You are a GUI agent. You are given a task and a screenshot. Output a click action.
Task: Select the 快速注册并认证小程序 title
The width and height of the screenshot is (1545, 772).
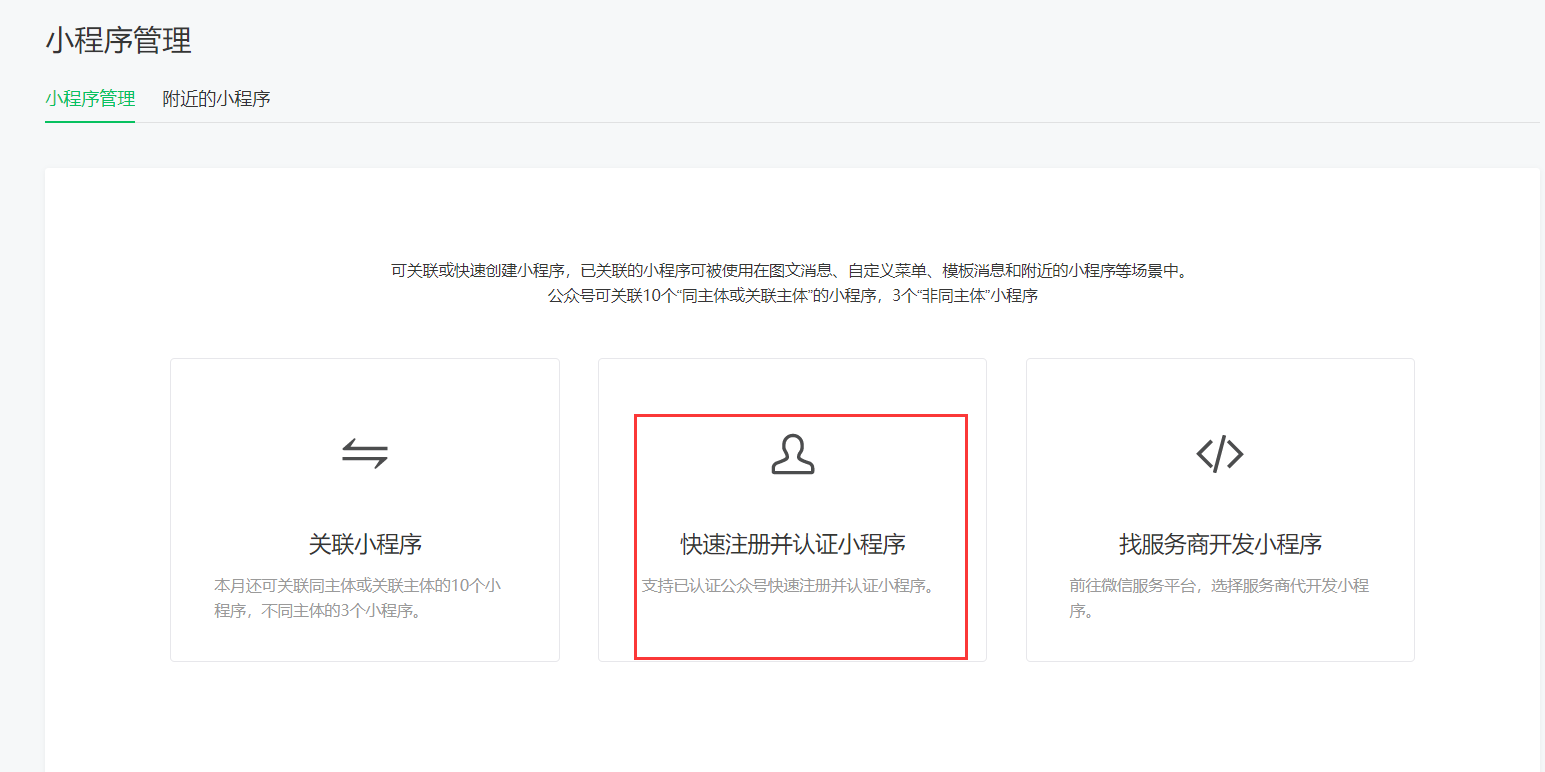[x=793, y=545]
